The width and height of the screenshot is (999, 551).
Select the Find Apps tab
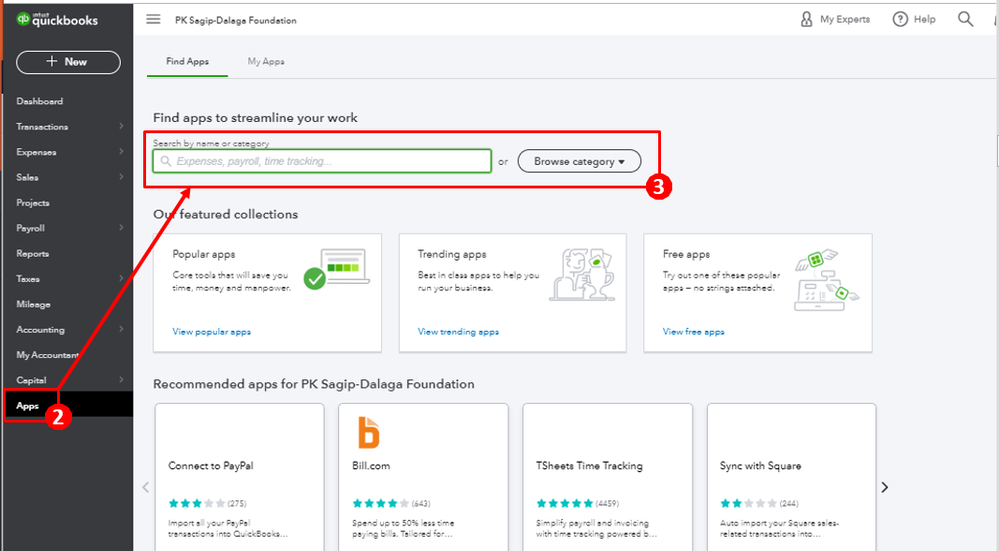(187, 62)
